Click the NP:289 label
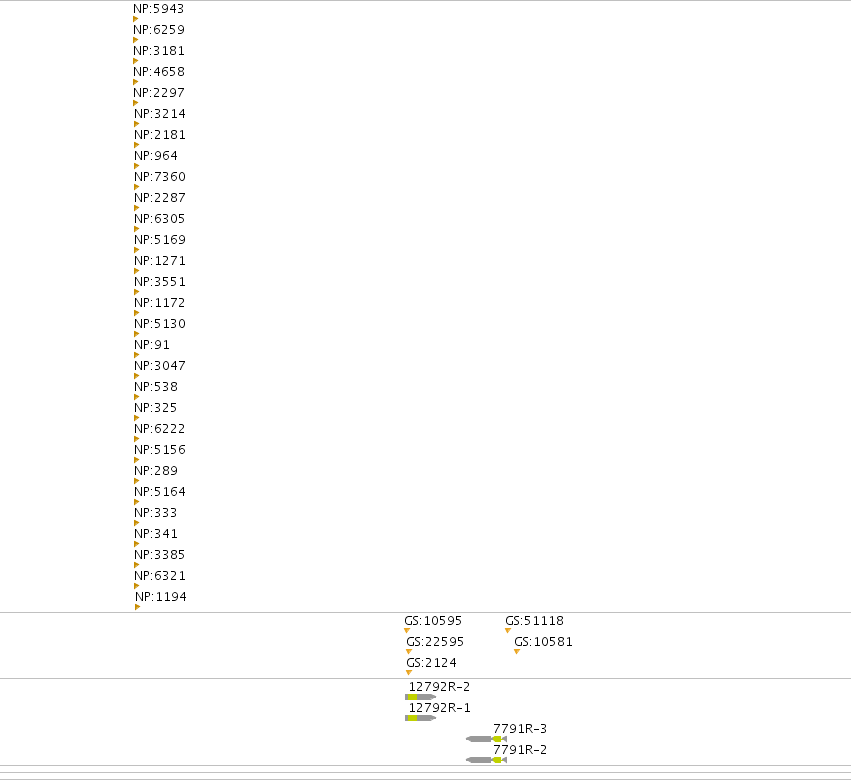This screenshot has width=851, height=780. pos(156,471)
